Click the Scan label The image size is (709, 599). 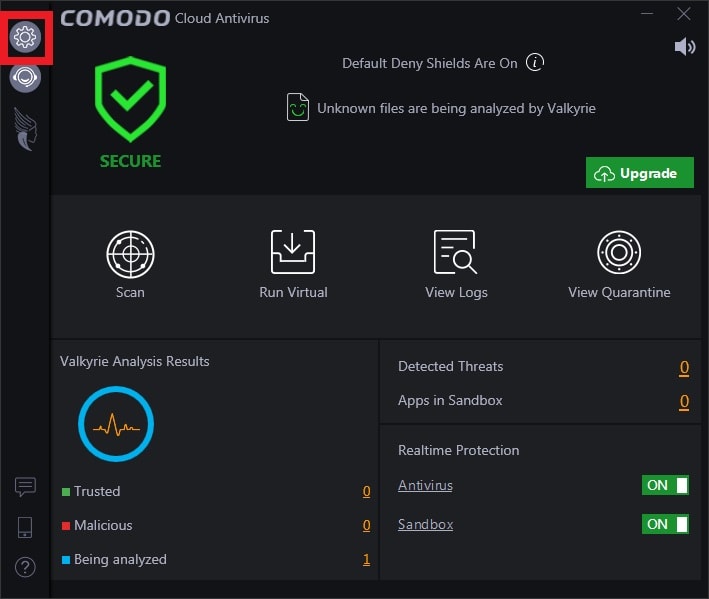pyautogui.click(x=130, y=292)
